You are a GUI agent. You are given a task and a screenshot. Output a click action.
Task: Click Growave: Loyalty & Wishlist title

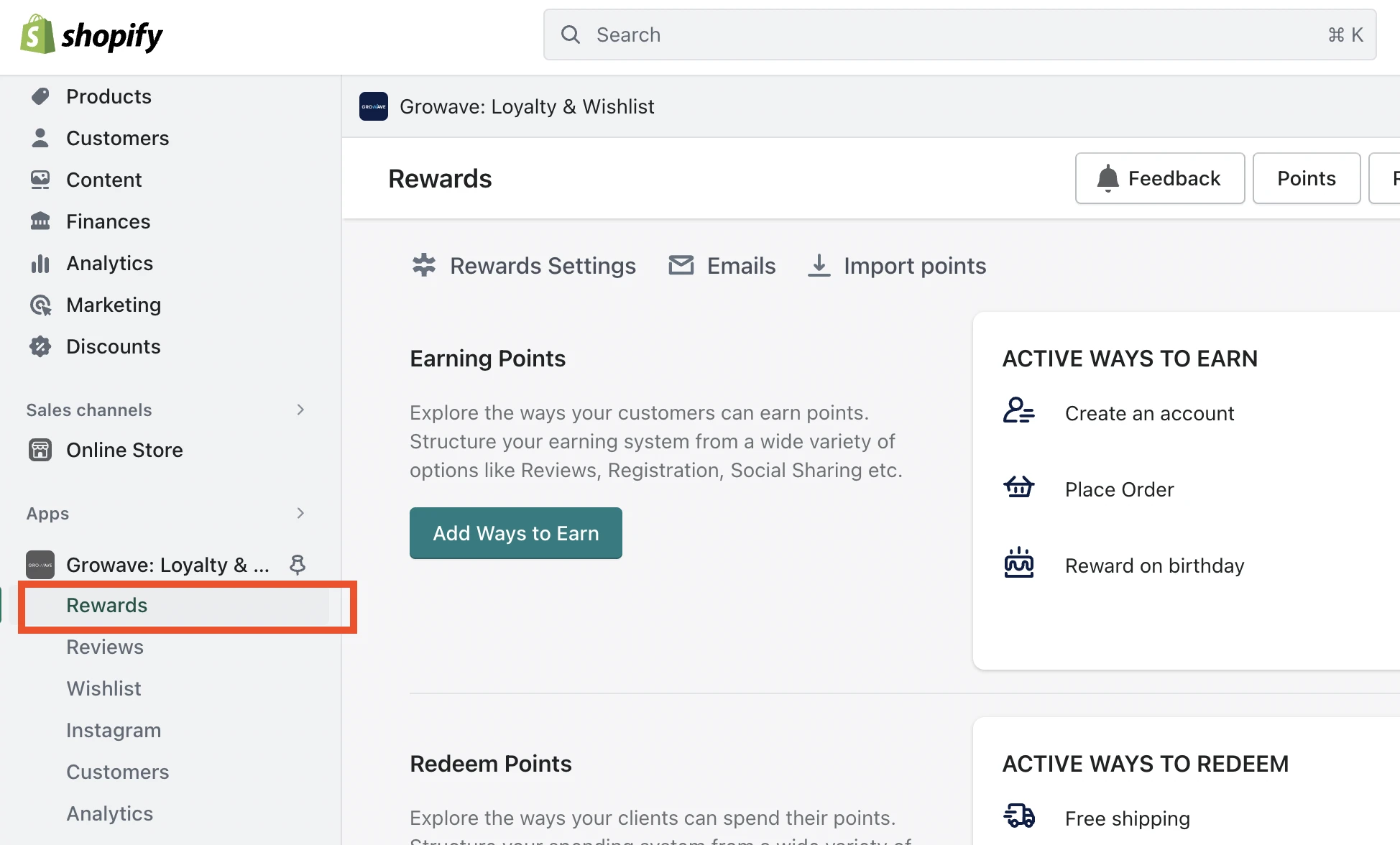(527, 106)
